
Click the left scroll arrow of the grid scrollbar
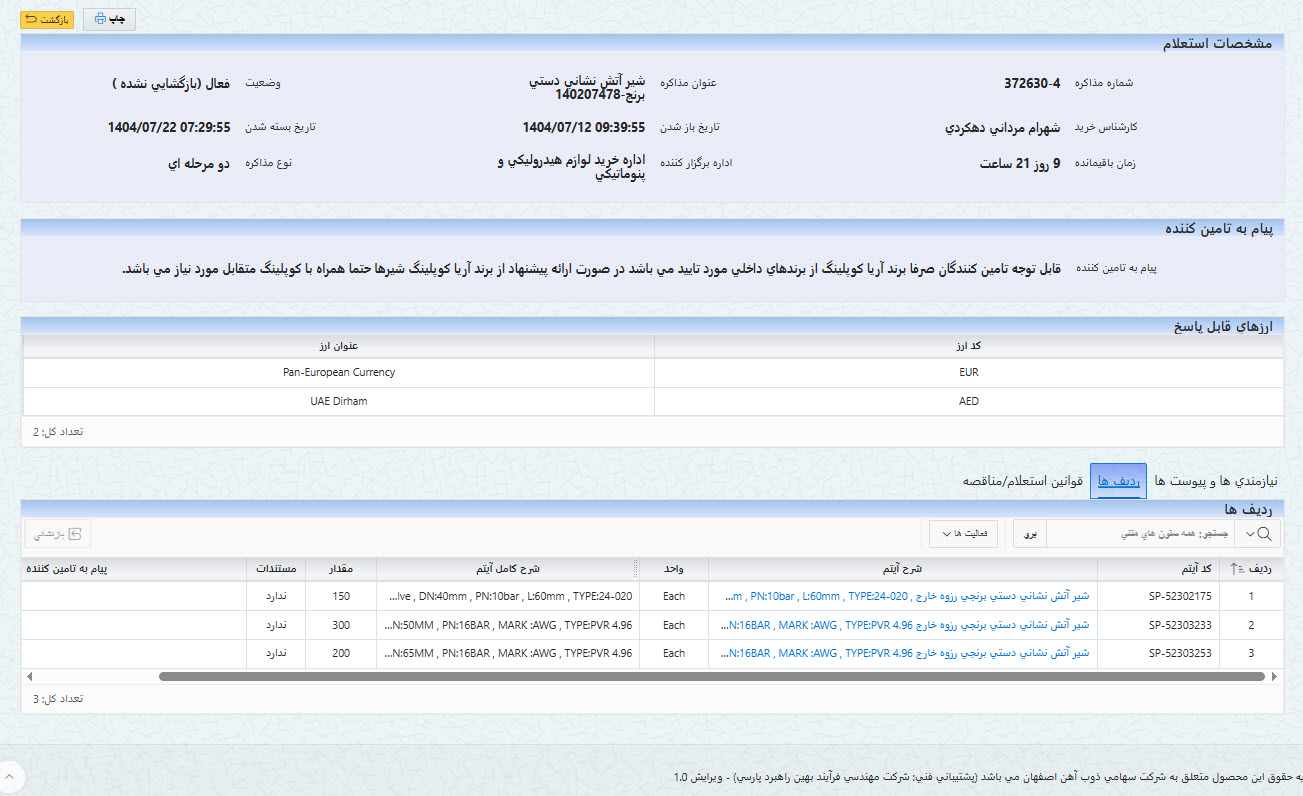pyautogui.click(x=28, y=676)
